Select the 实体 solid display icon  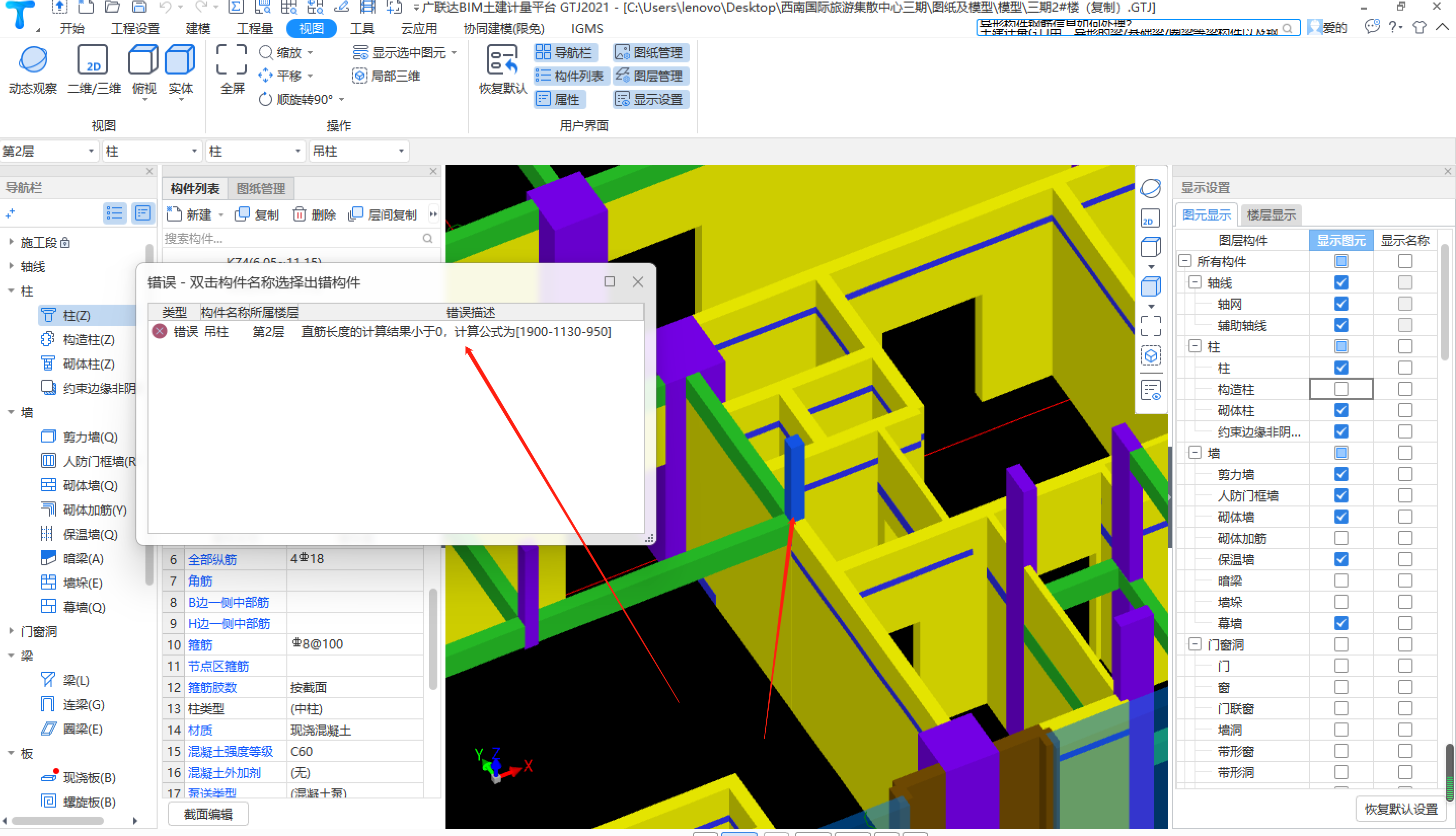coord(180,60)
